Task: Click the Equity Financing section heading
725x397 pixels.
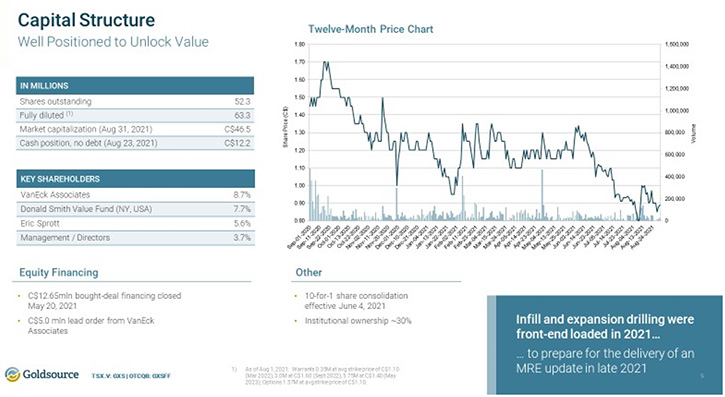Action: [x=59, y=273]
